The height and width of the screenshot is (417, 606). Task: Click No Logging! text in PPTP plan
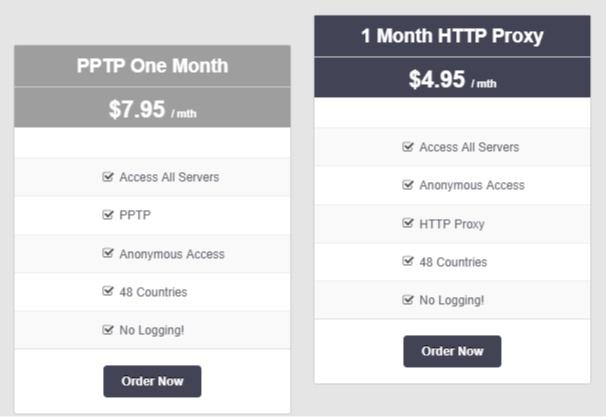[x=152, y=330]
